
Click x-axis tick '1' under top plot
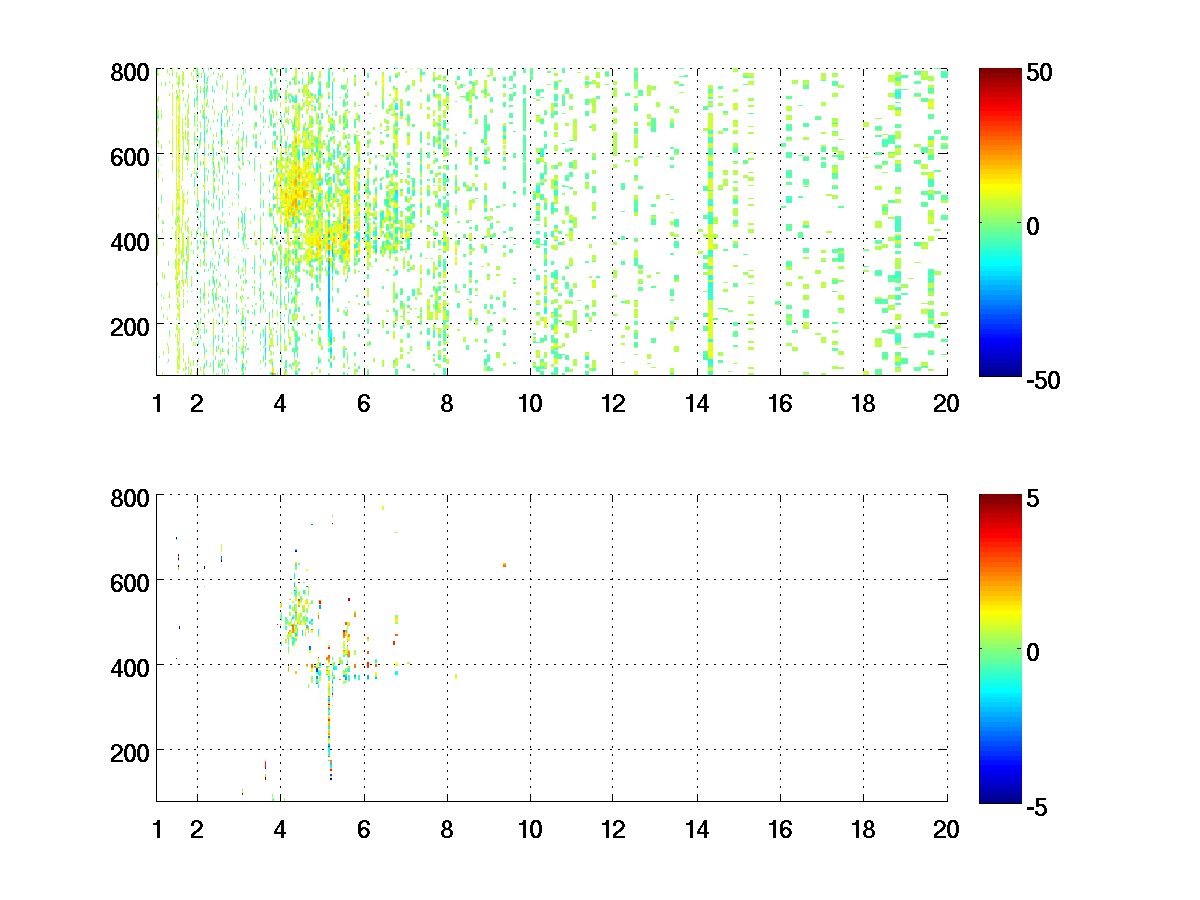pyautogui.click(x=157, y=404)
